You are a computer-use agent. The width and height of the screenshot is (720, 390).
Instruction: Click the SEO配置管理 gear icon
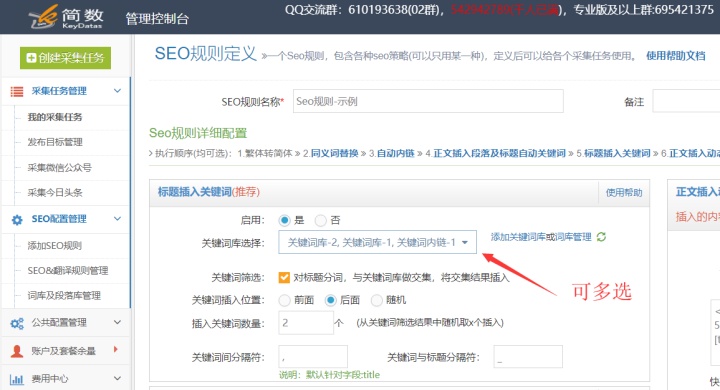[17, 220]
